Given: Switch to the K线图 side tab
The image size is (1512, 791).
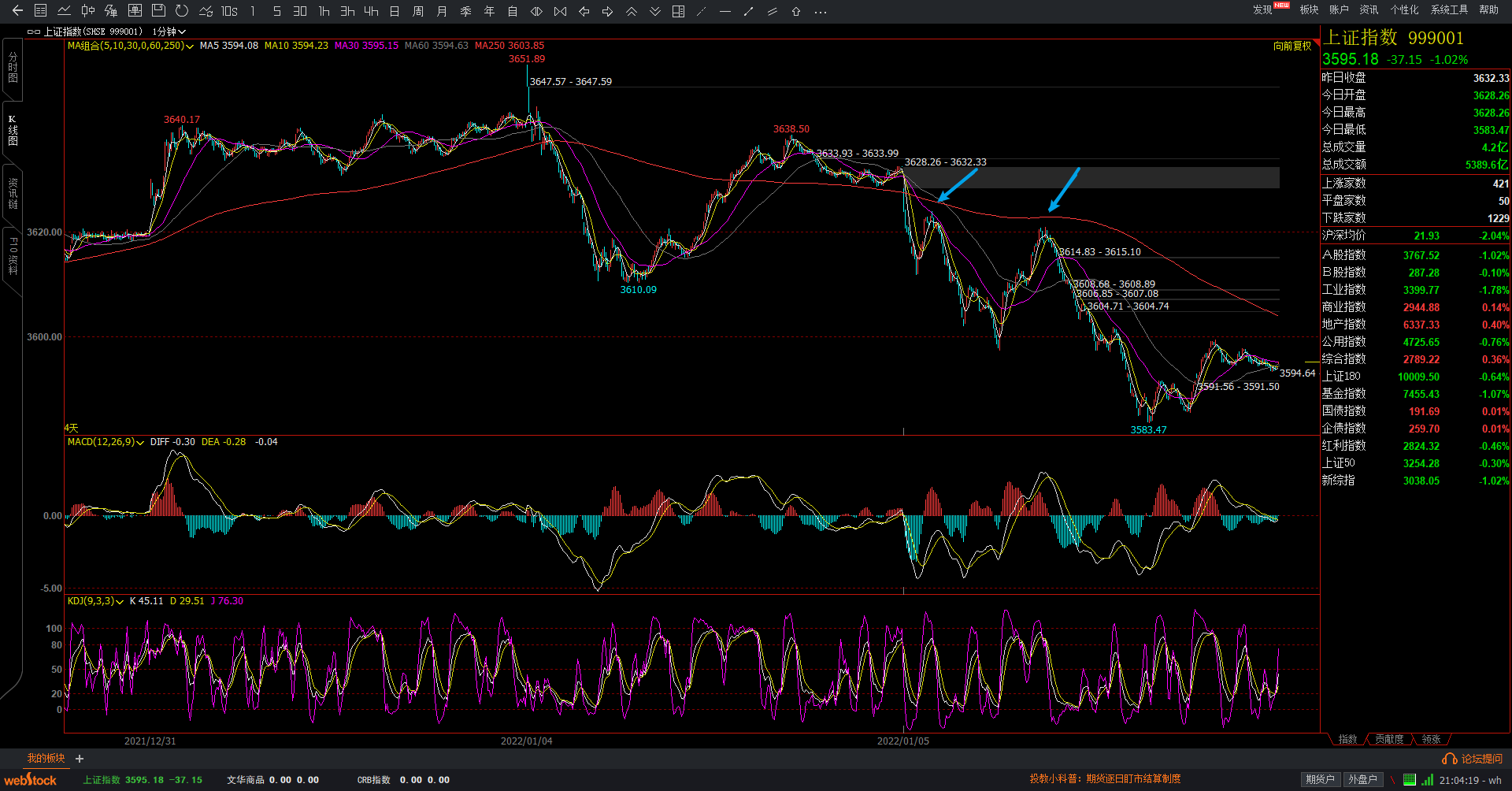Looking at the screenshot, I should pyautogui.click(x=13, y=130).
